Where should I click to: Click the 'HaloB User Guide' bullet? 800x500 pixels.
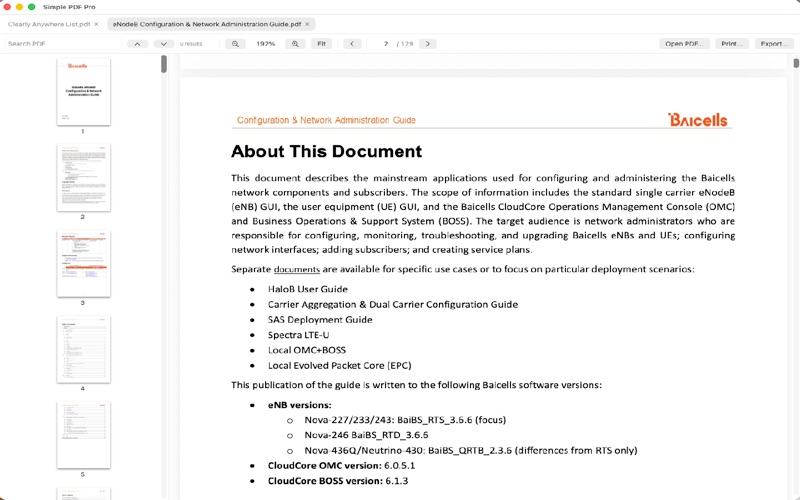308,289
